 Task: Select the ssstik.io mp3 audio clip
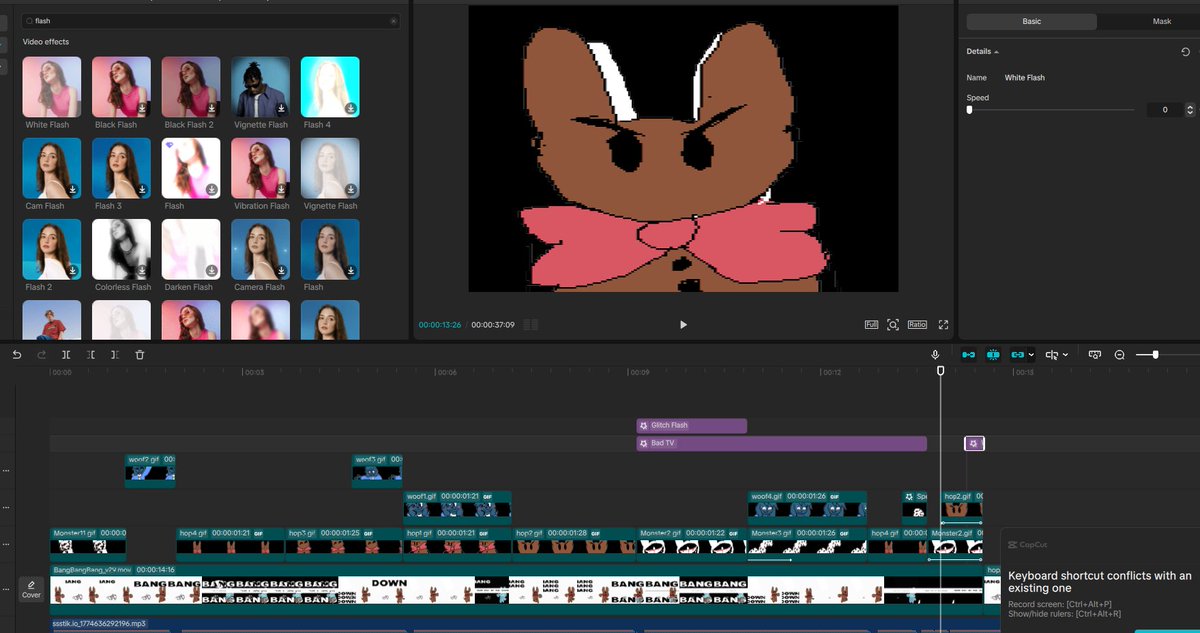515,625
